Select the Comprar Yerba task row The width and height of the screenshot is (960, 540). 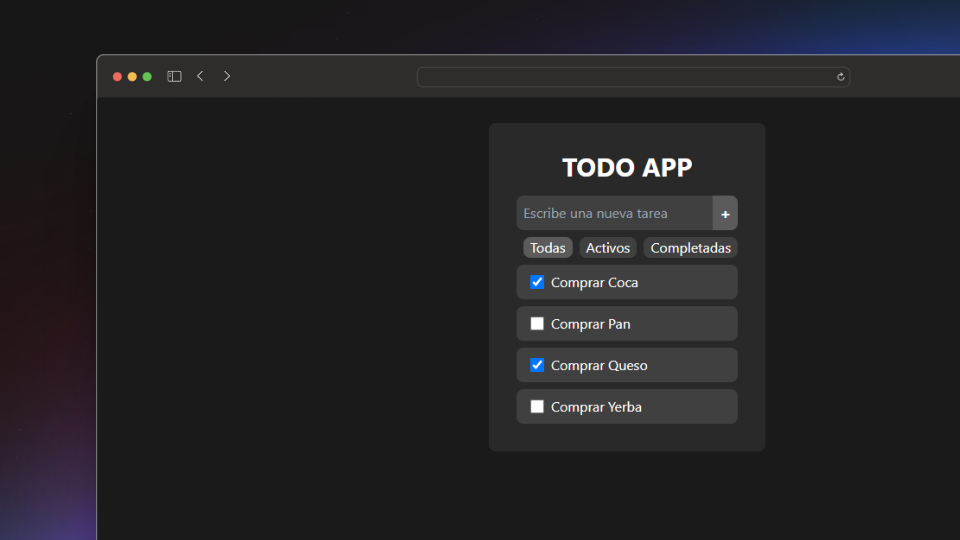point(627,407)
